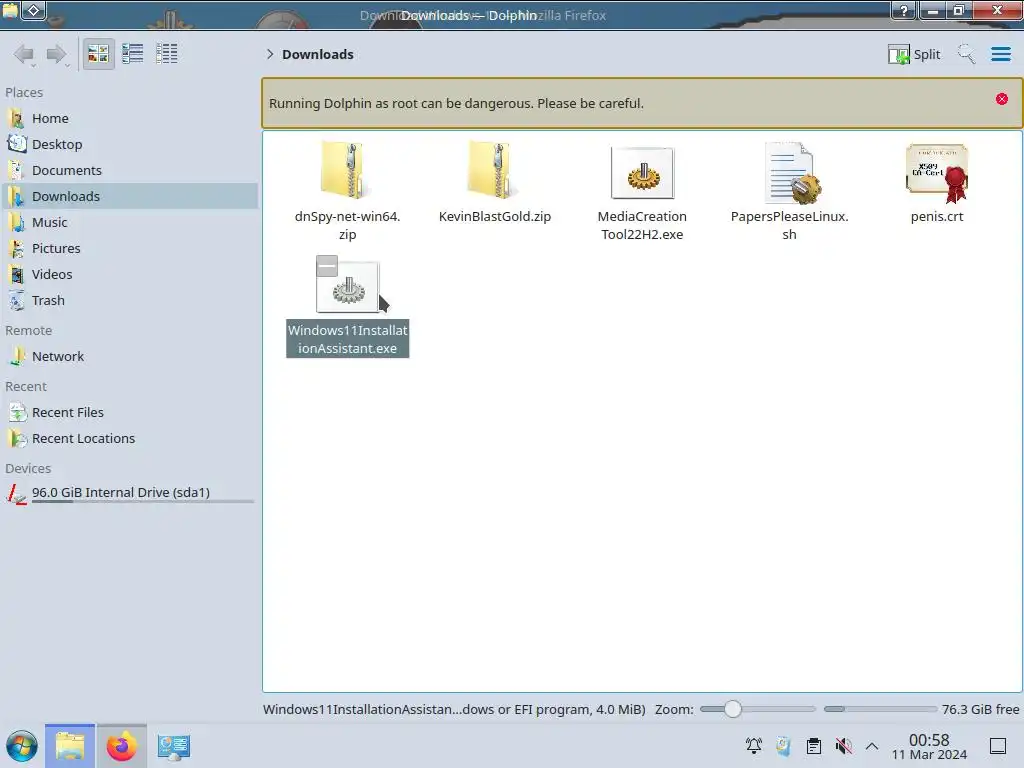Click the PapersPleaseLinux.sh file name

[x=790, y=225]
